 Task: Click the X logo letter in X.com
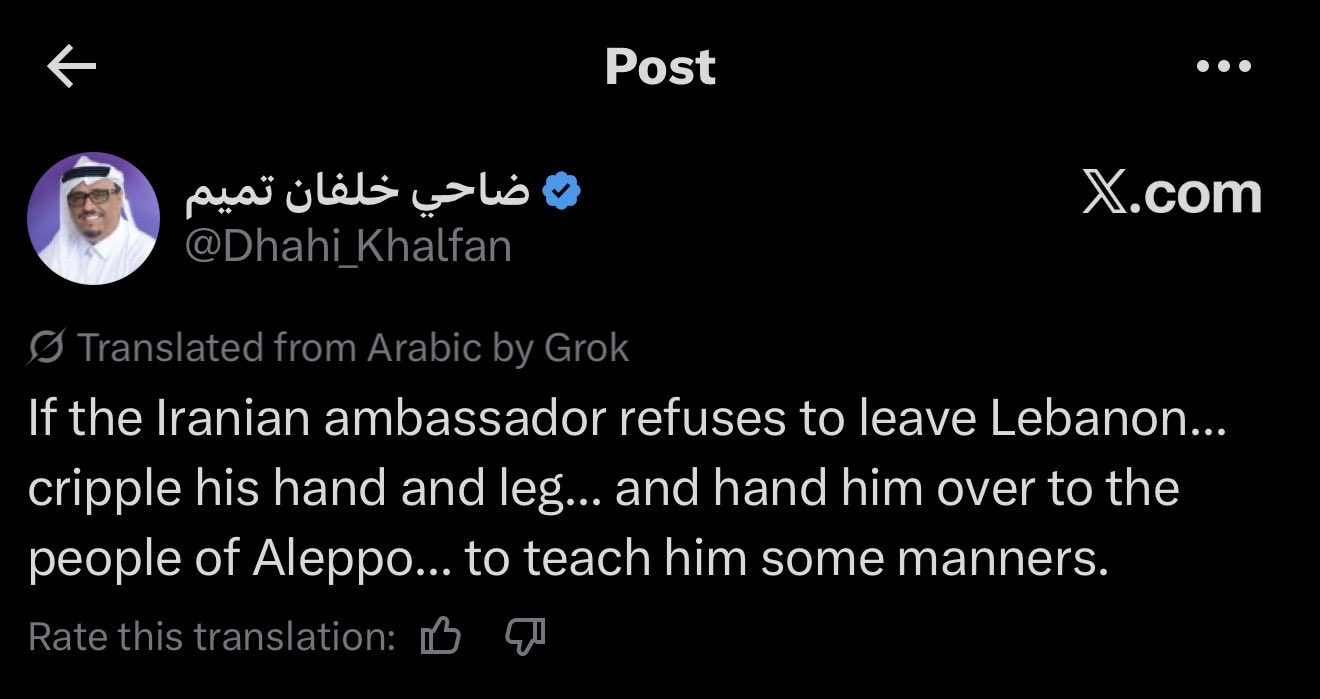coord(1103,193)
